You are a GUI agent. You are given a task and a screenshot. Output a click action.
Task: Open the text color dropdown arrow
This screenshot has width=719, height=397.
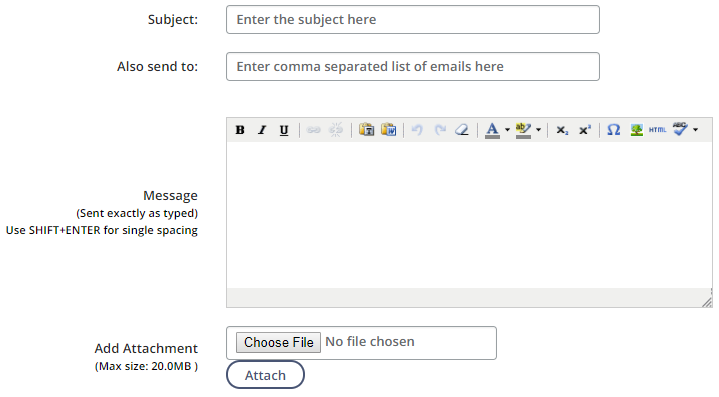click(507, 130)
